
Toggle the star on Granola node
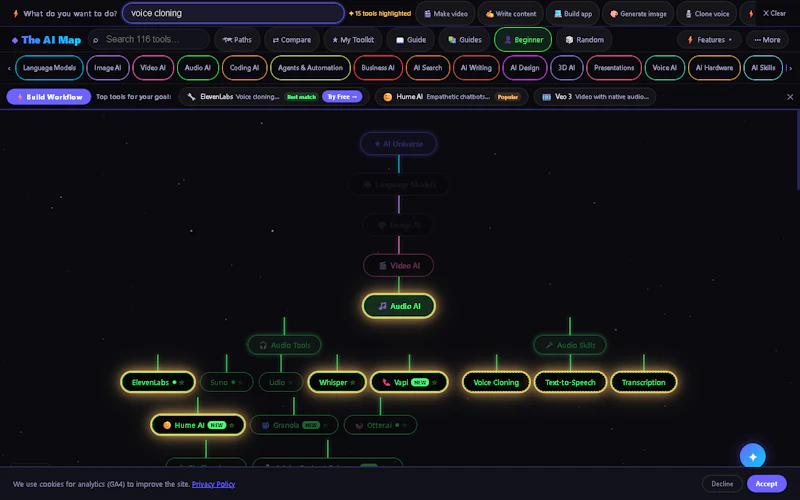(325, 425)
